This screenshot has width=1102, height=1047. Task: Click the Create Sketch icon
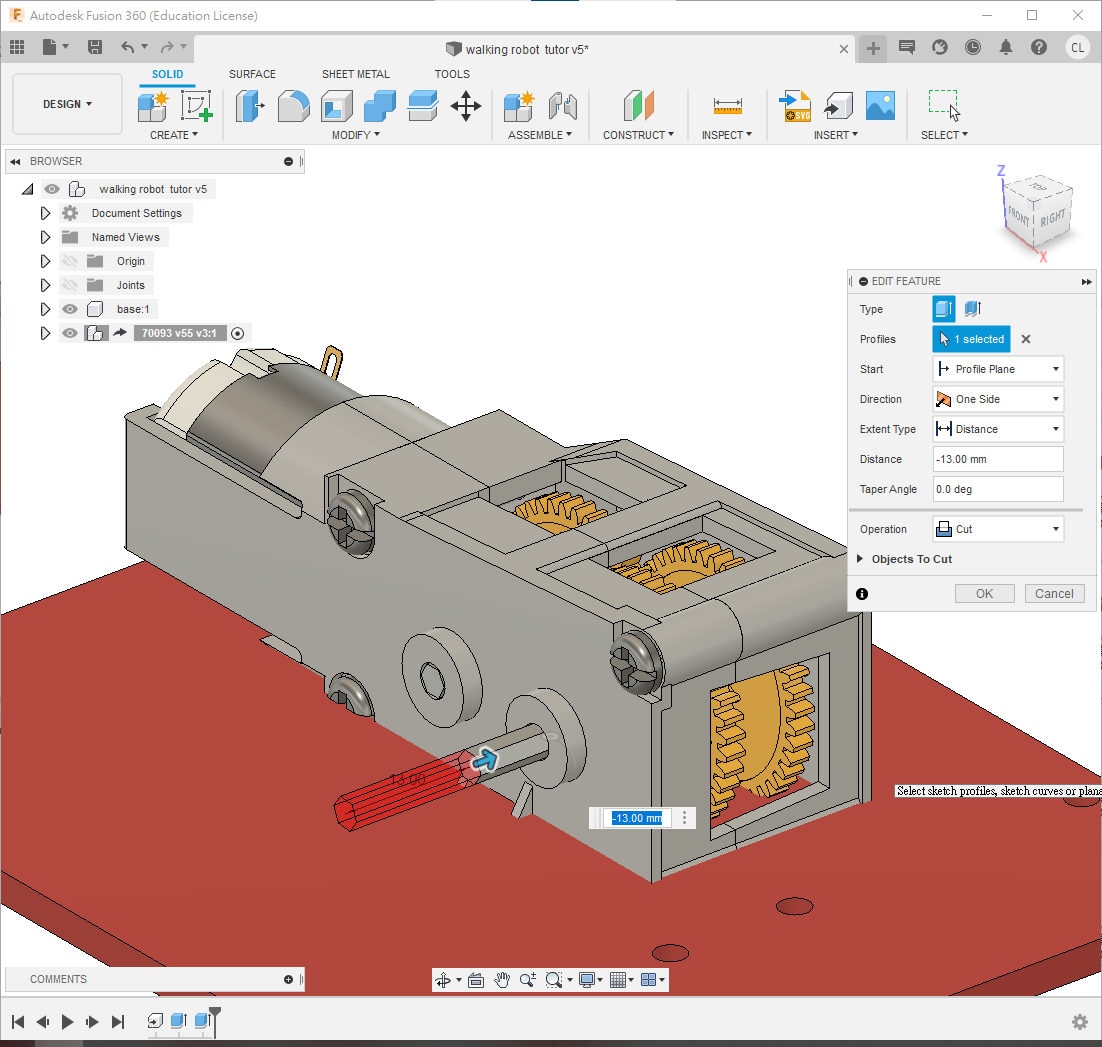(x=196, y=105)
